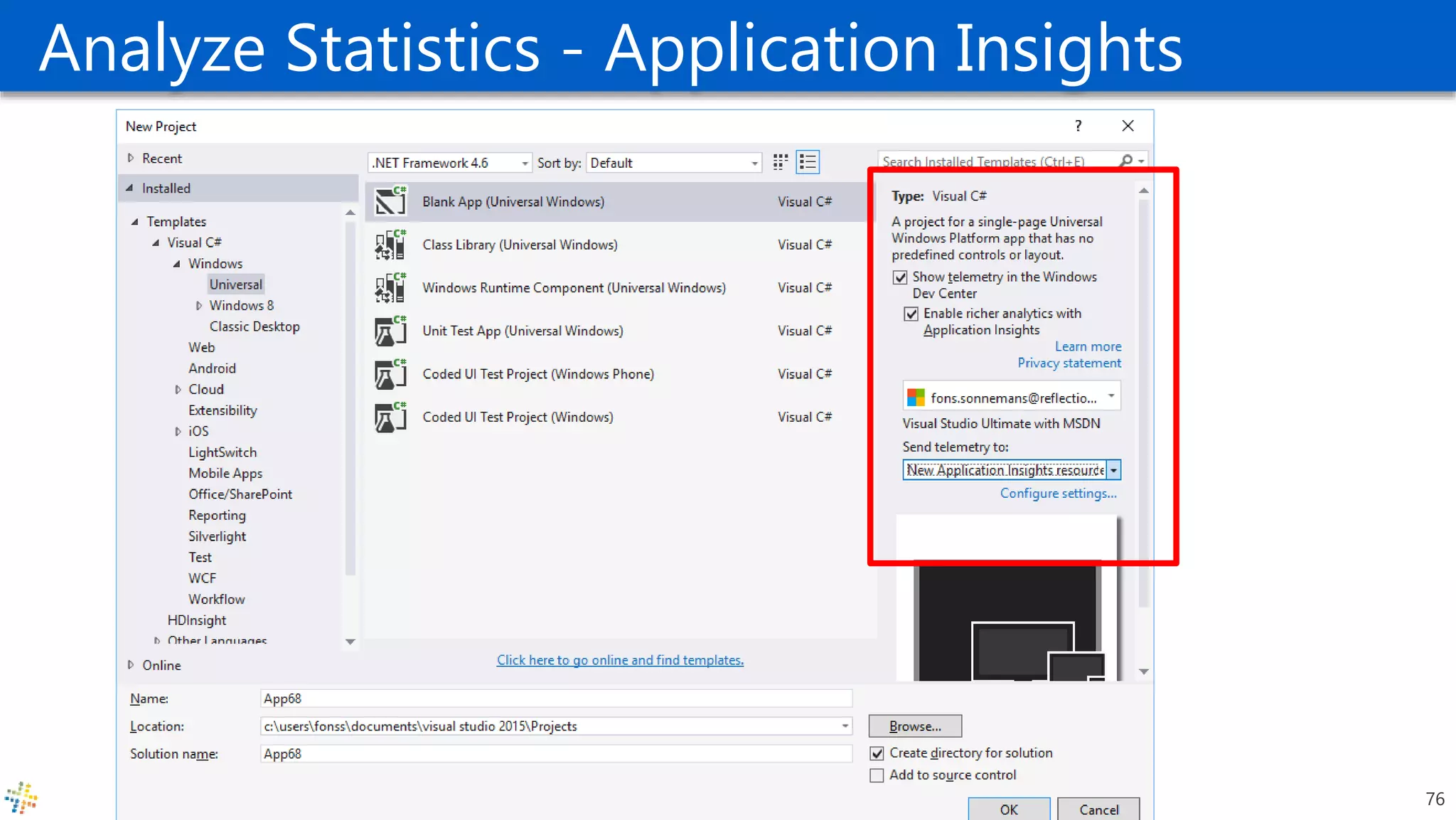Select the Web category

pos(201,347)
